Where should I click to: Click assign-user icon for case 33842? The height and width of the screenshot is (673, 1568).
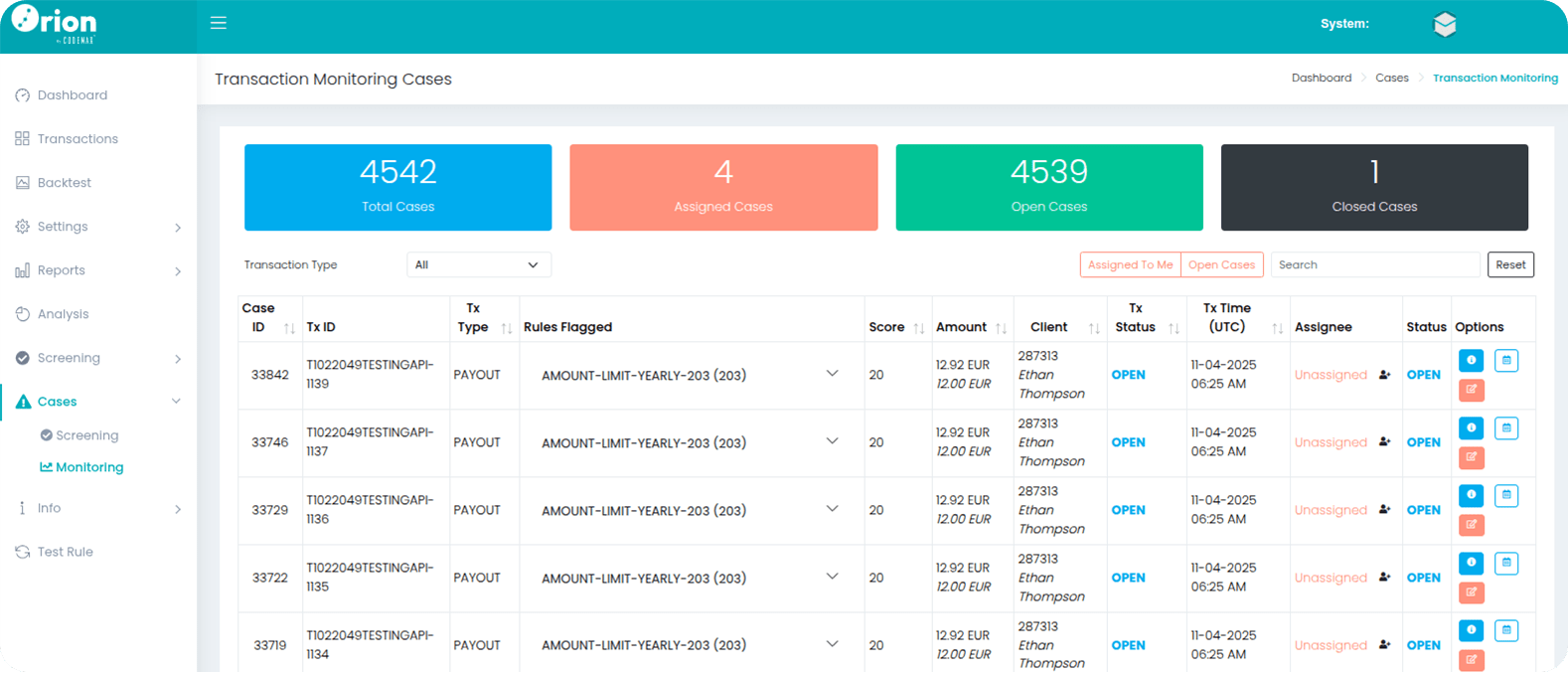[x=1384, y=375]
